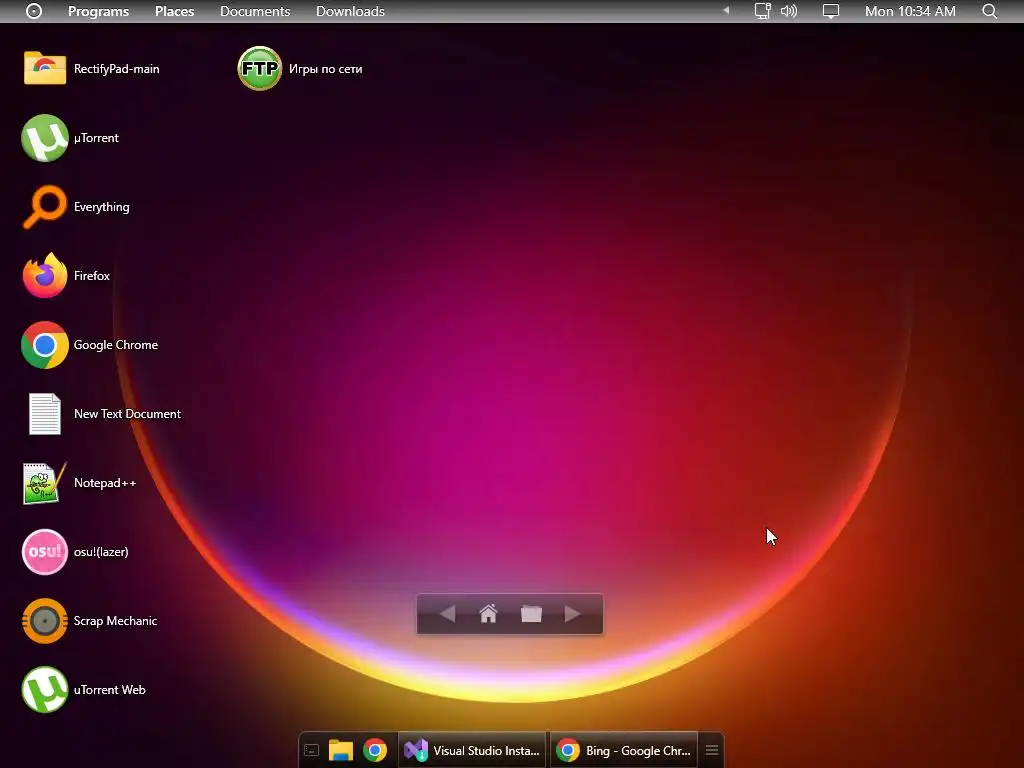Launch the osu!(lazer) icon

point(44,552)
